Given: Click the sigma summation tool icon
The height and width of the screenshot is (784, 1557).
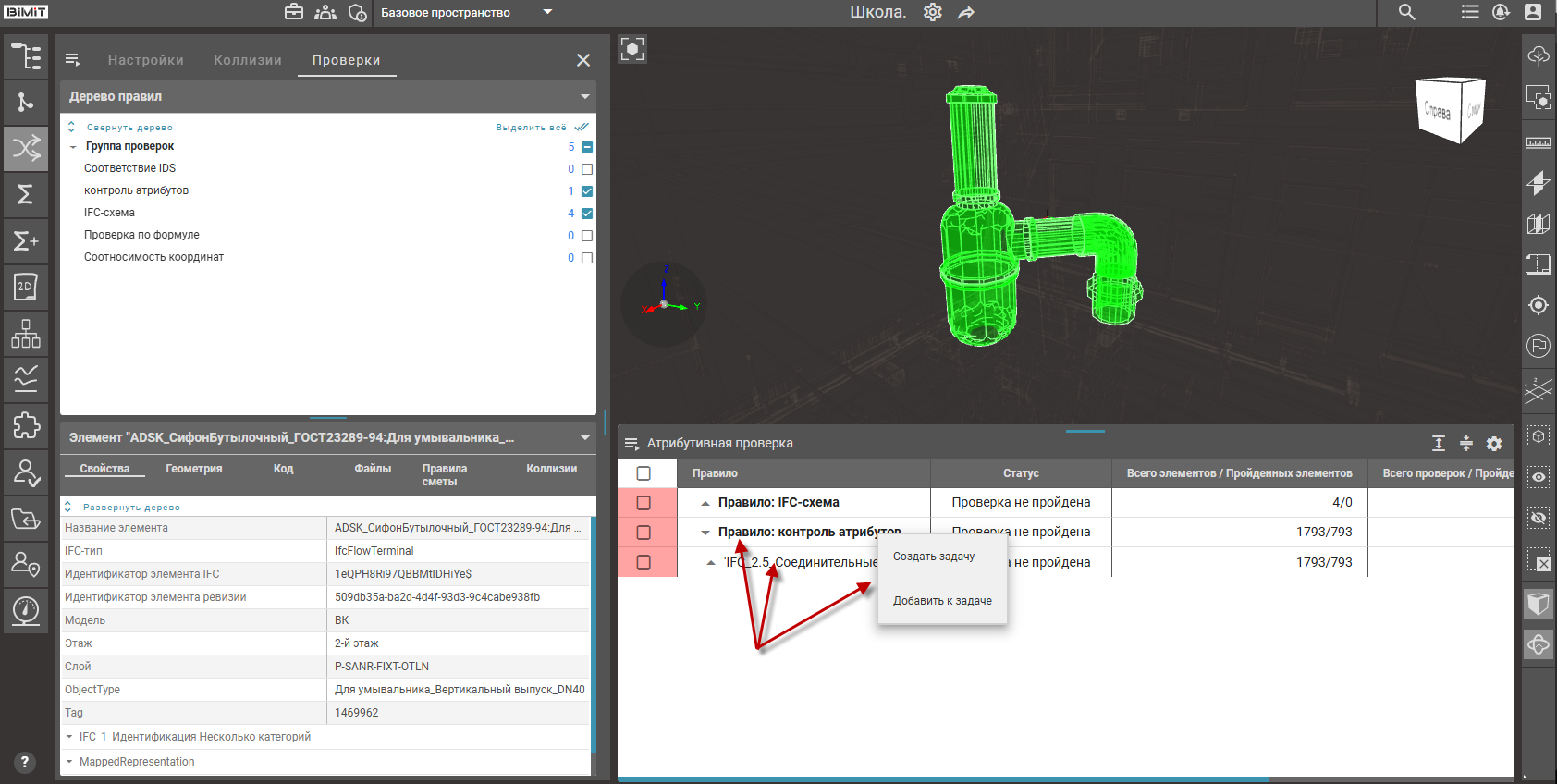Looking at the screenshot, I should (26, 194).
